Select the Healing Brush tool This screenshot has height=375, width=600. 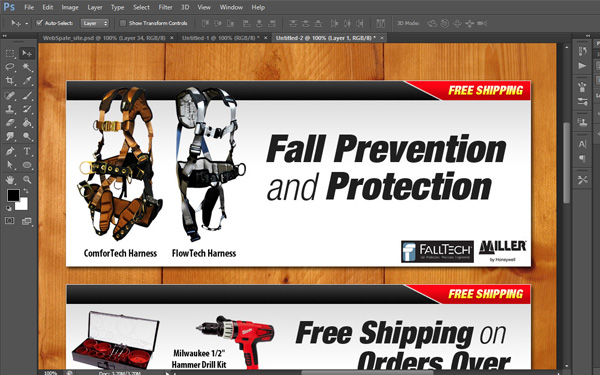click(10, 95)
